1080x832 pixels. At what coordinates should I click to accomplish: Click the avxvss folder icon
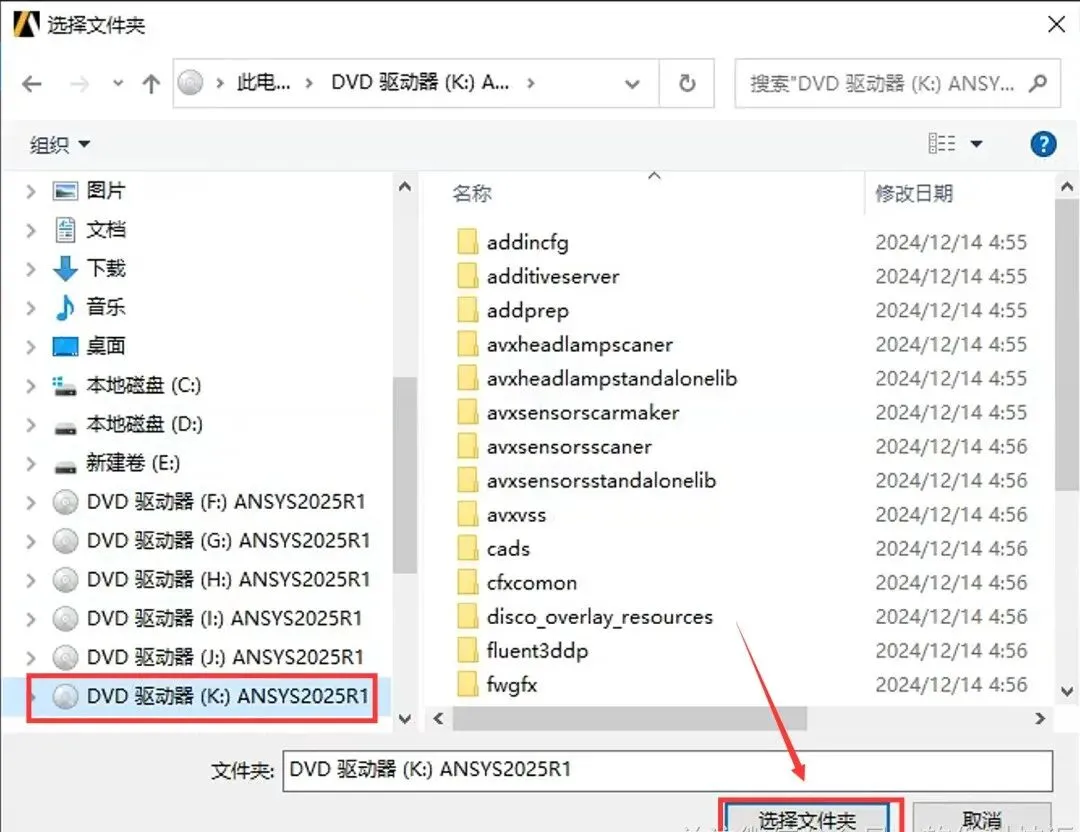pos(467,514)
